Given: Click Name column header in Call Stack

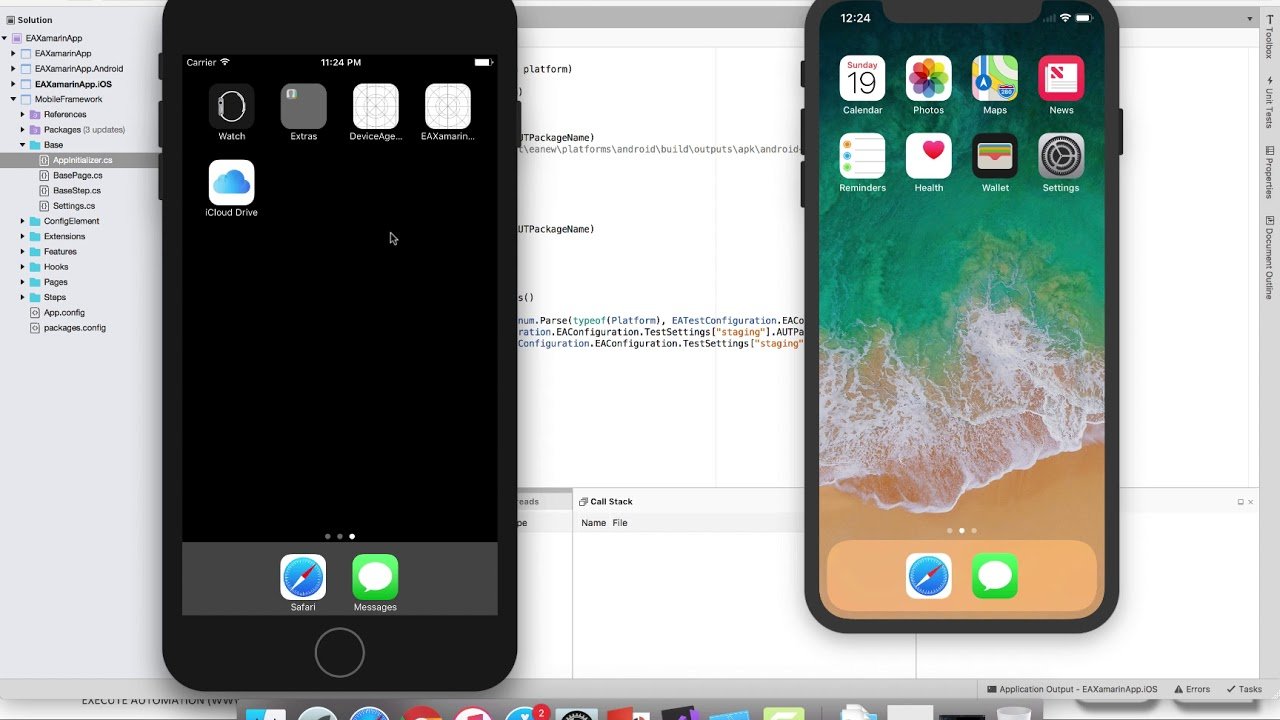Looking at the screenshot, I should (x=594, y=523).
